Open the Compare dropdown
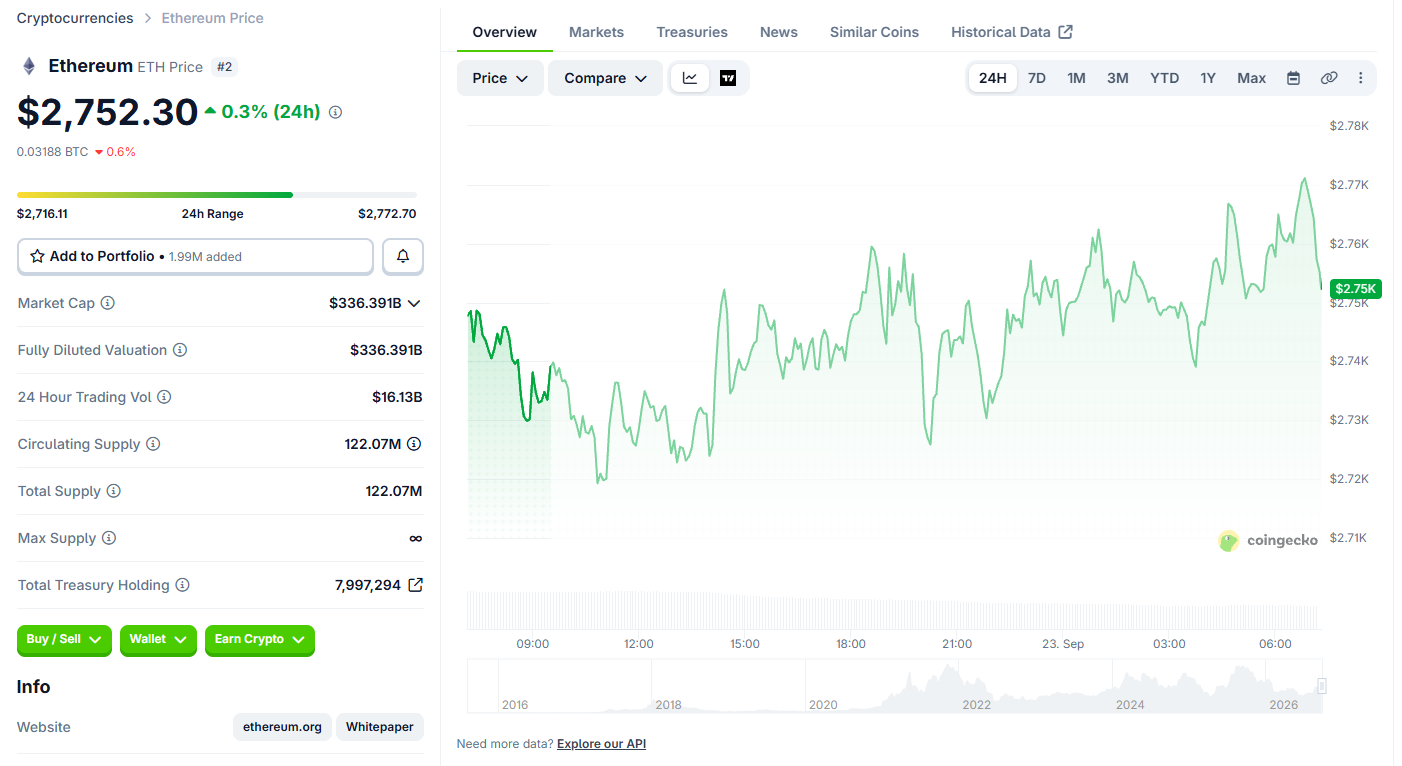 (605, 78)
